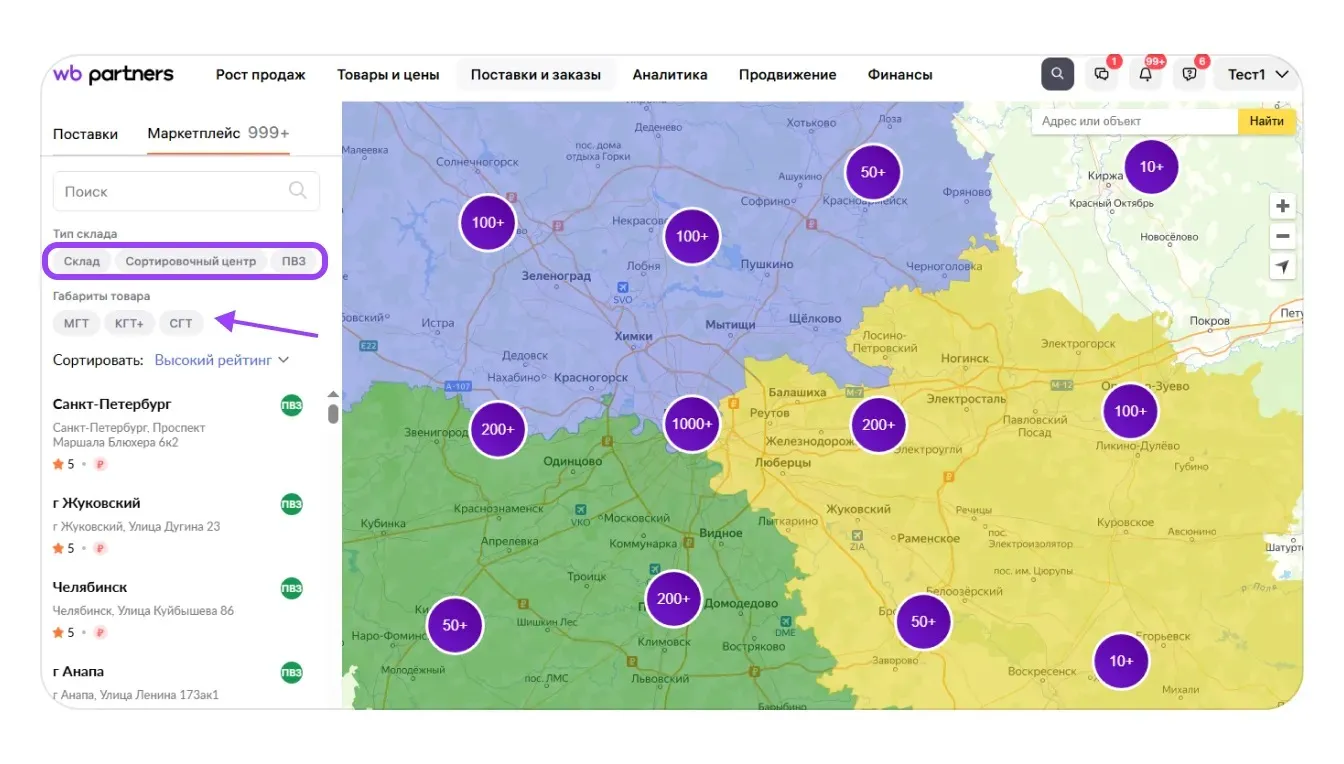Click the 1000+ cluster marker on map
The image size is (1344, 764).
pyautogui.click(x=691, y=424)
